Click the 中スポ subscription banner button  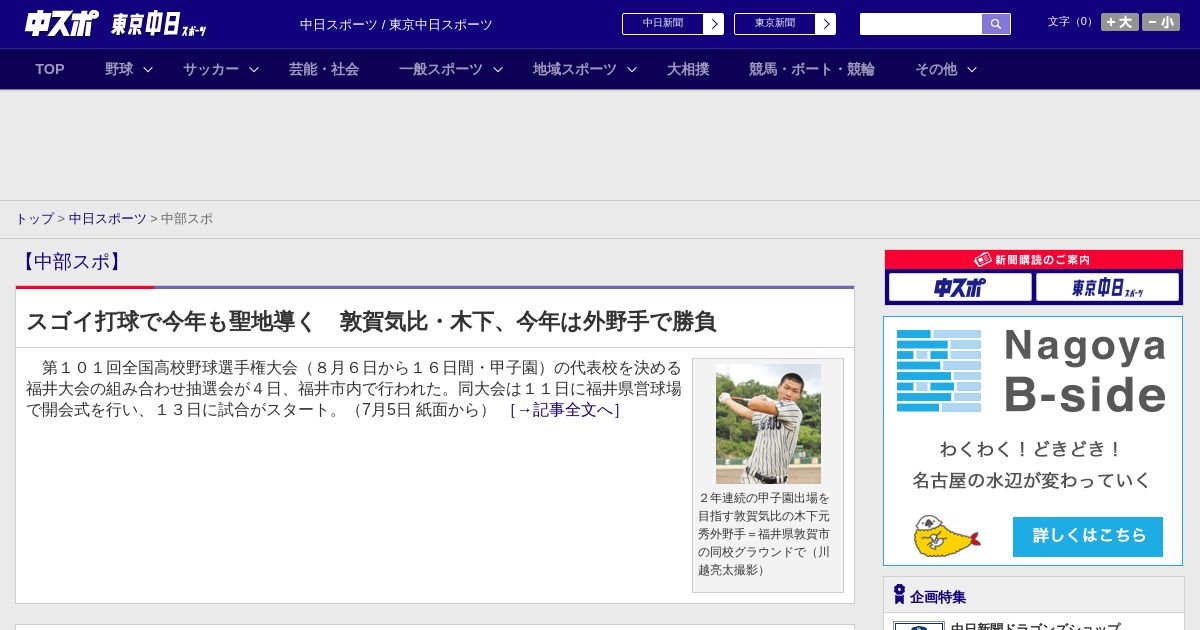(x=960, y=287)
